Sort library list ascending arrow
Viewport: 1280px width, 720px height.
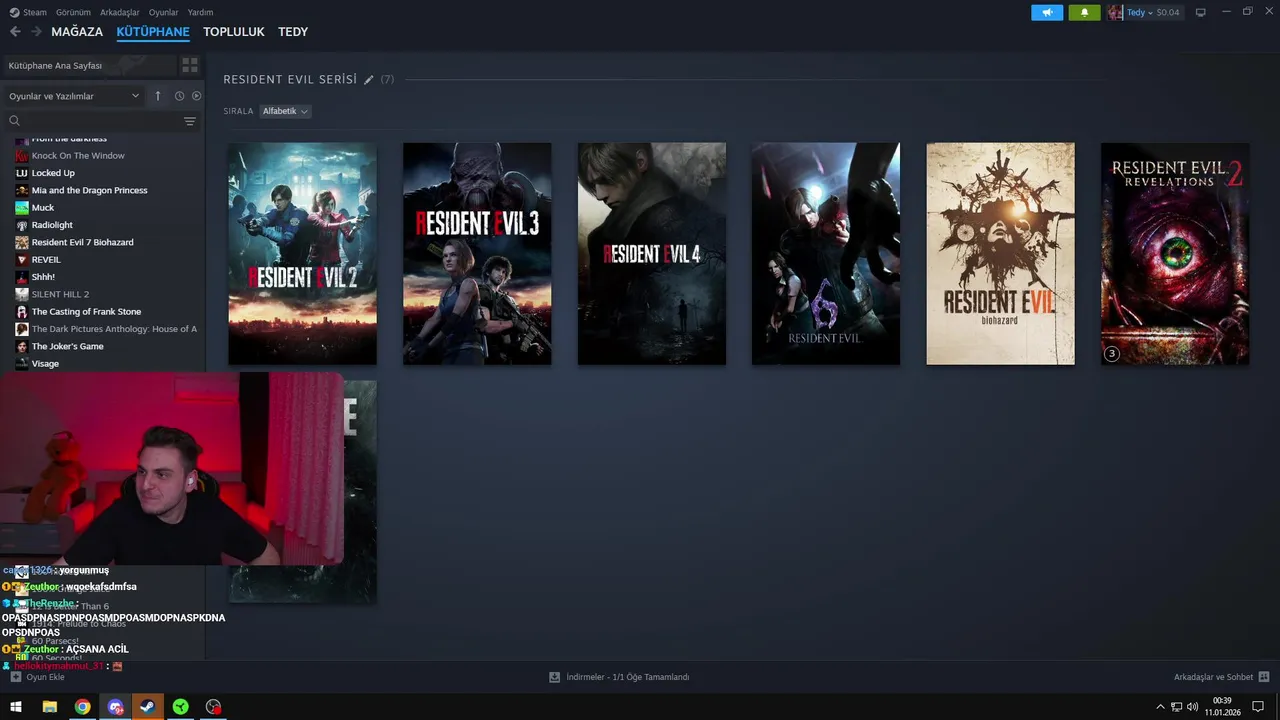[x=157, y=96]
